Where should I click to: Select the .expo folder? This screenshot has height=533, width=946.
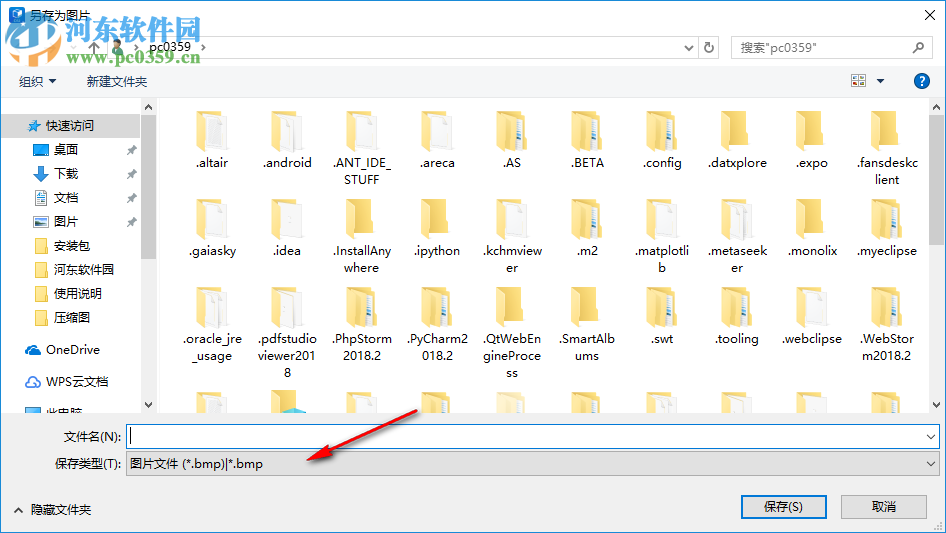pyautogui.click(x=811, y=140)
